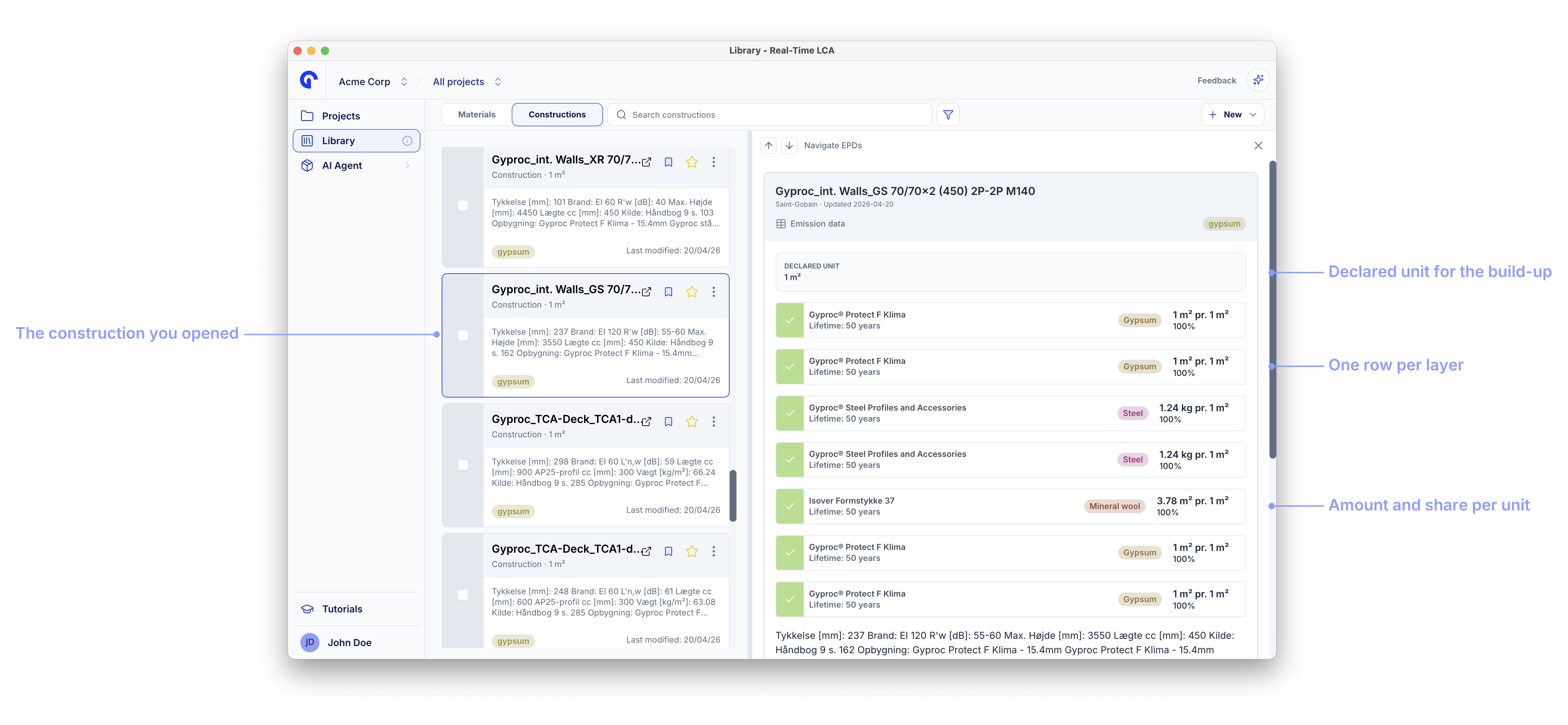Open AI Agent in the sidebar

point(356,165)
